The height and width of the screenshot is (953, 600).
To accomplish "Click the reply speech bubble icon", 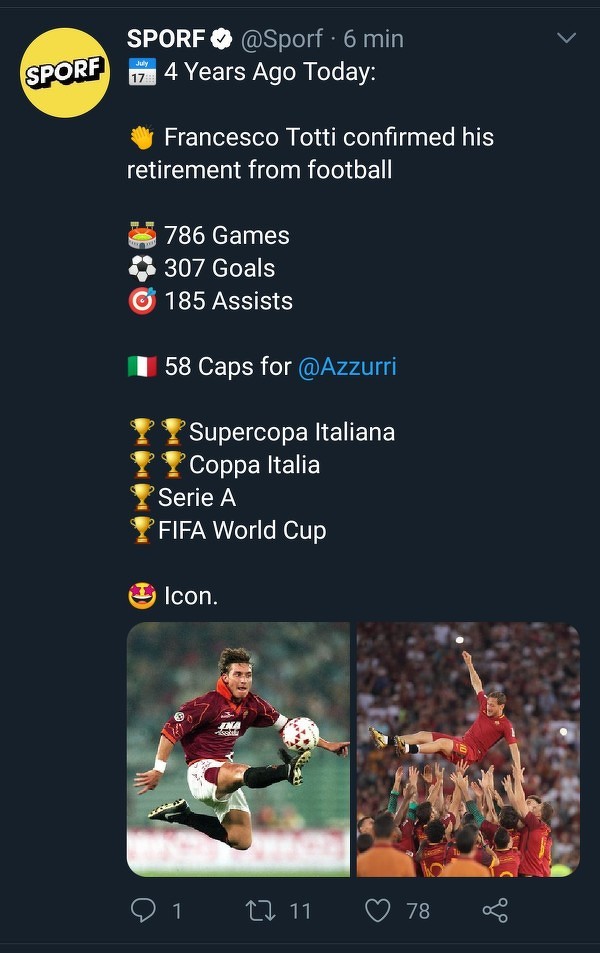I will 144,910.
